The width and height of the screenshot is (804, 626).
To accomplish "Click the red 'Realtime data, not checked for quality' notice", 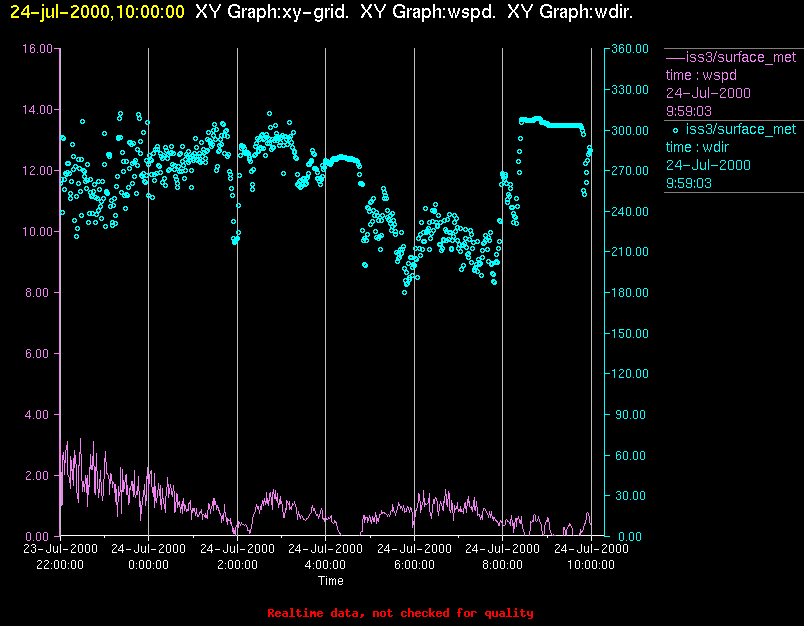I will click(x=400, y=613).
